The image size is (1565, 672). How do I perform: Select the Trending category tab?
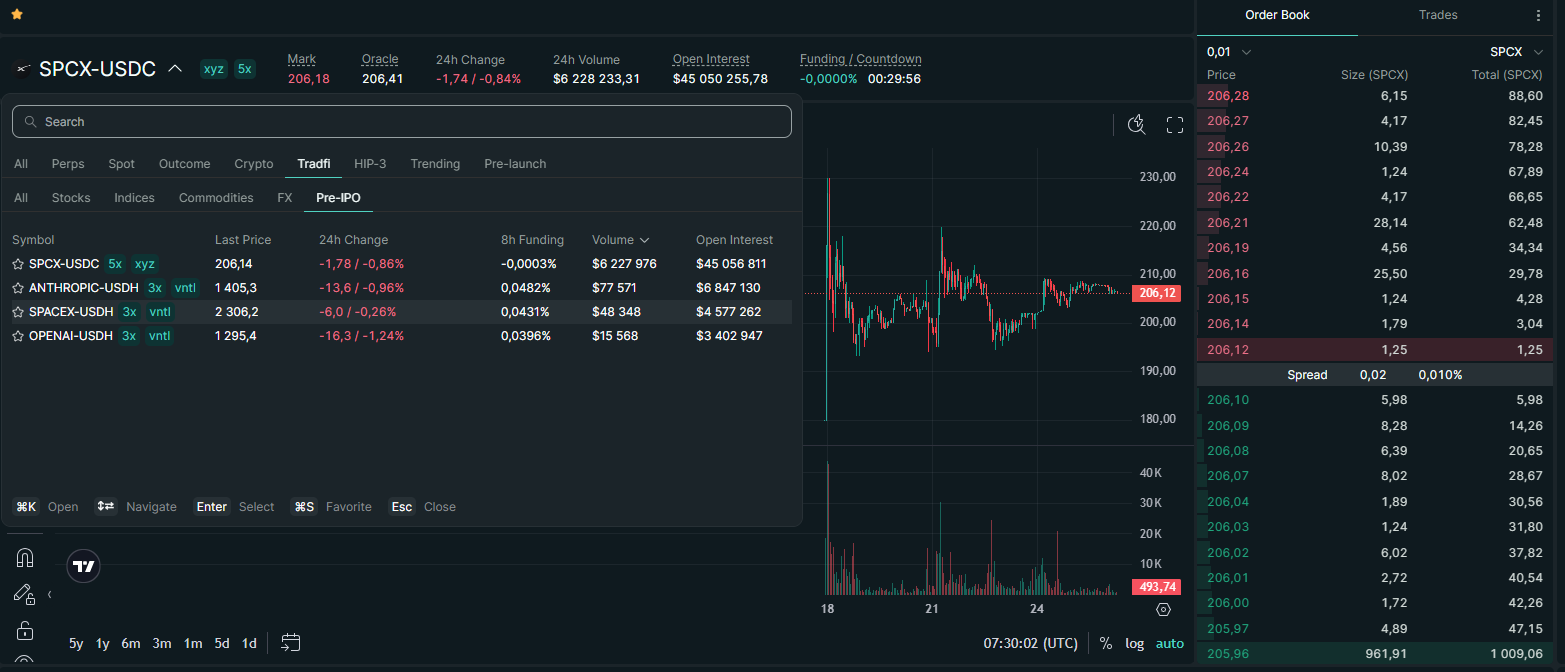point(435,164)
